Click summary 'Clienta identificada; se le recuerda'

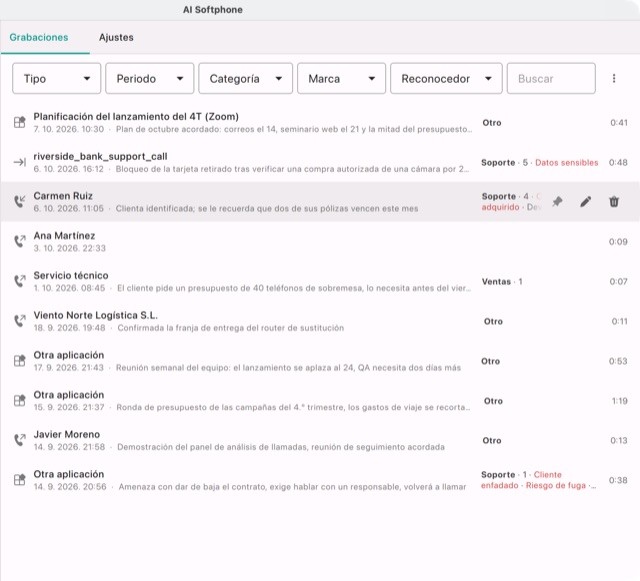[267, 209]
